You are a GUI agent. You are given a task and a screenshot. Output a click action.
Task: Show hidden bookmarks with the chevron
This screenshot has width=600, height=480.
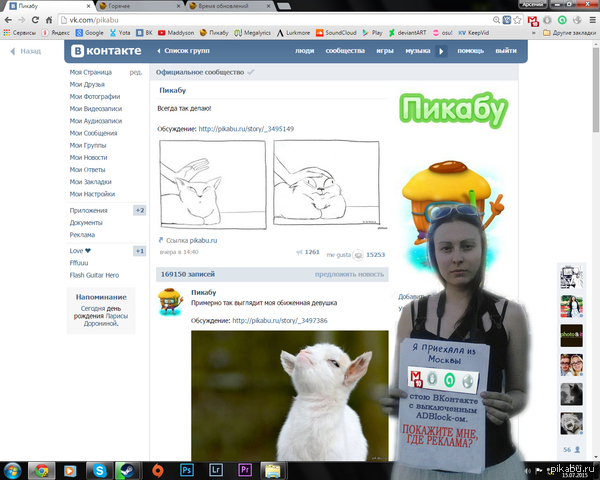tap(534, 33)
